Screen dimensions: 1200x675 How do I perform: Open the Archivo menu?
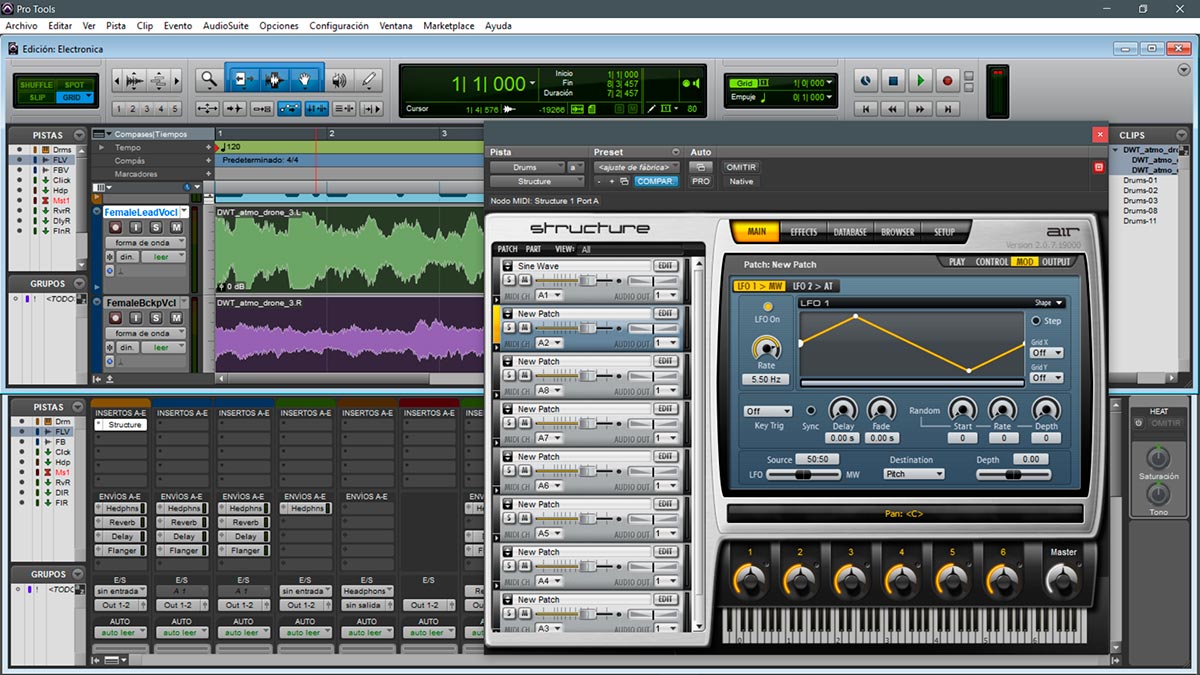(21, 26)
